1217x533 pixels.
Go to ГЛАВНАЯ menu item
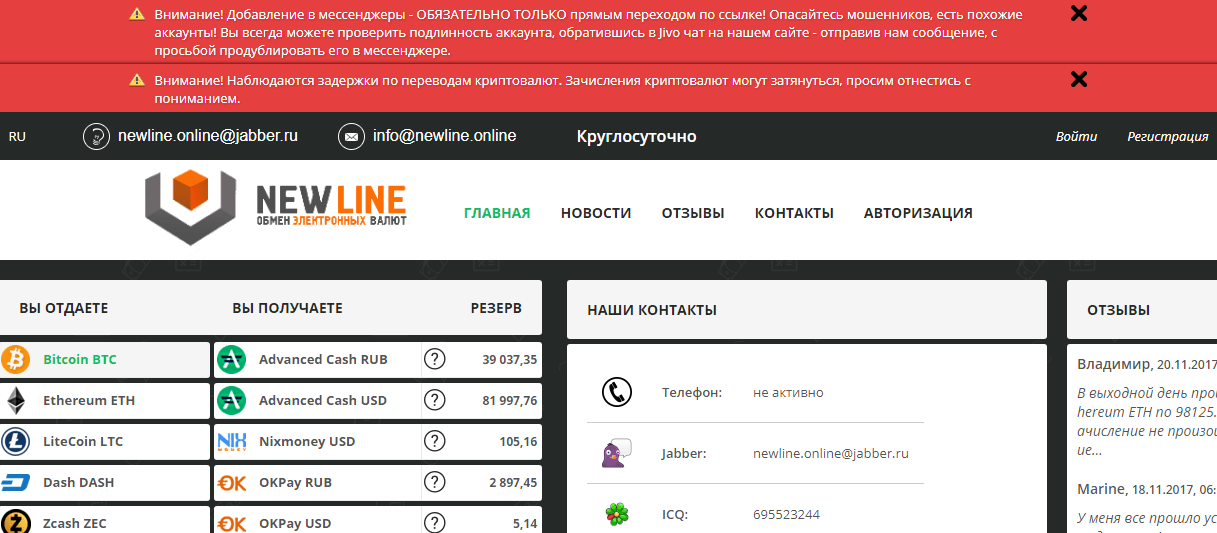coord(497,213)
